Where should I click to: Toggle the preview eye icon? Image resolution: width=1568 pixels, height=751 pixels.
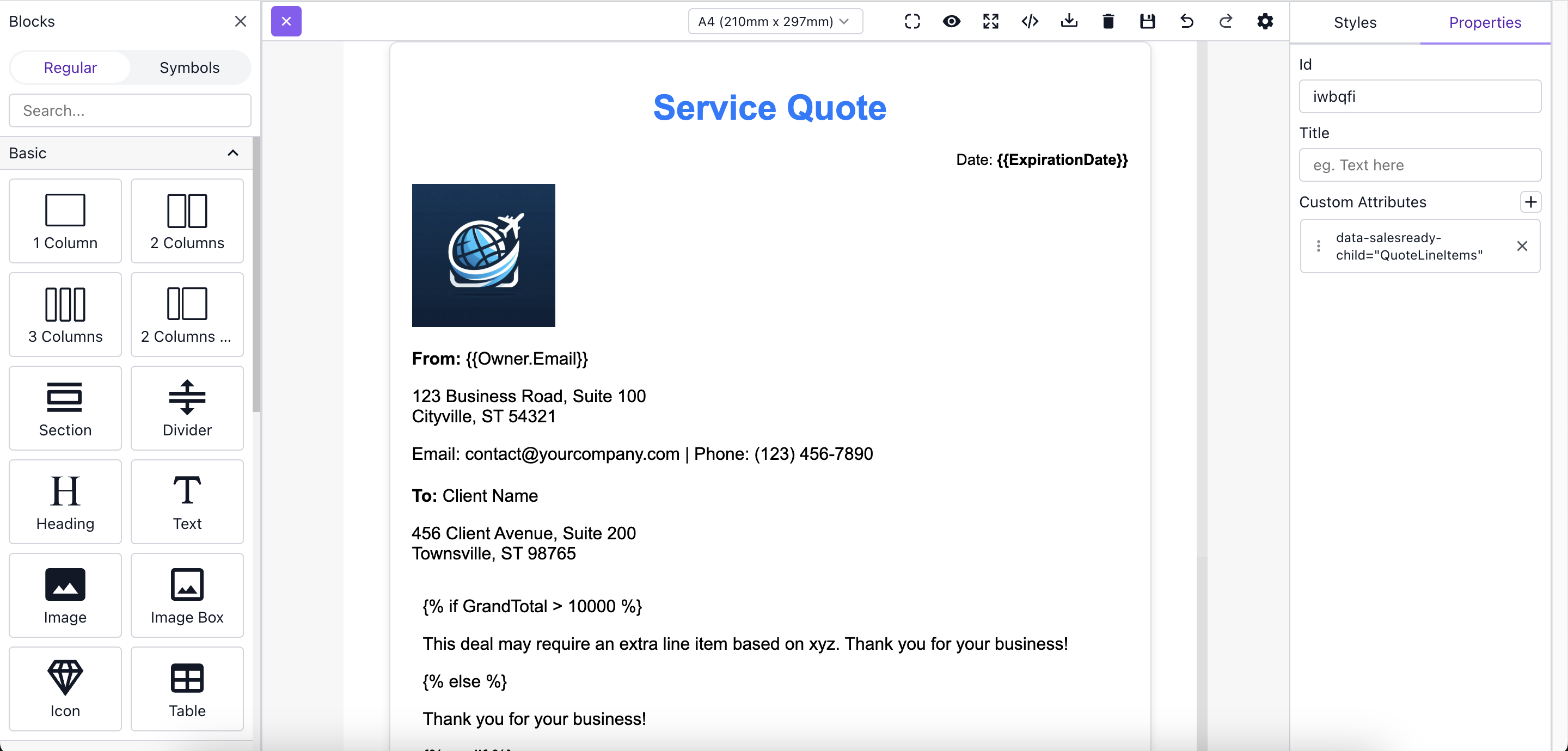point(951,22)
